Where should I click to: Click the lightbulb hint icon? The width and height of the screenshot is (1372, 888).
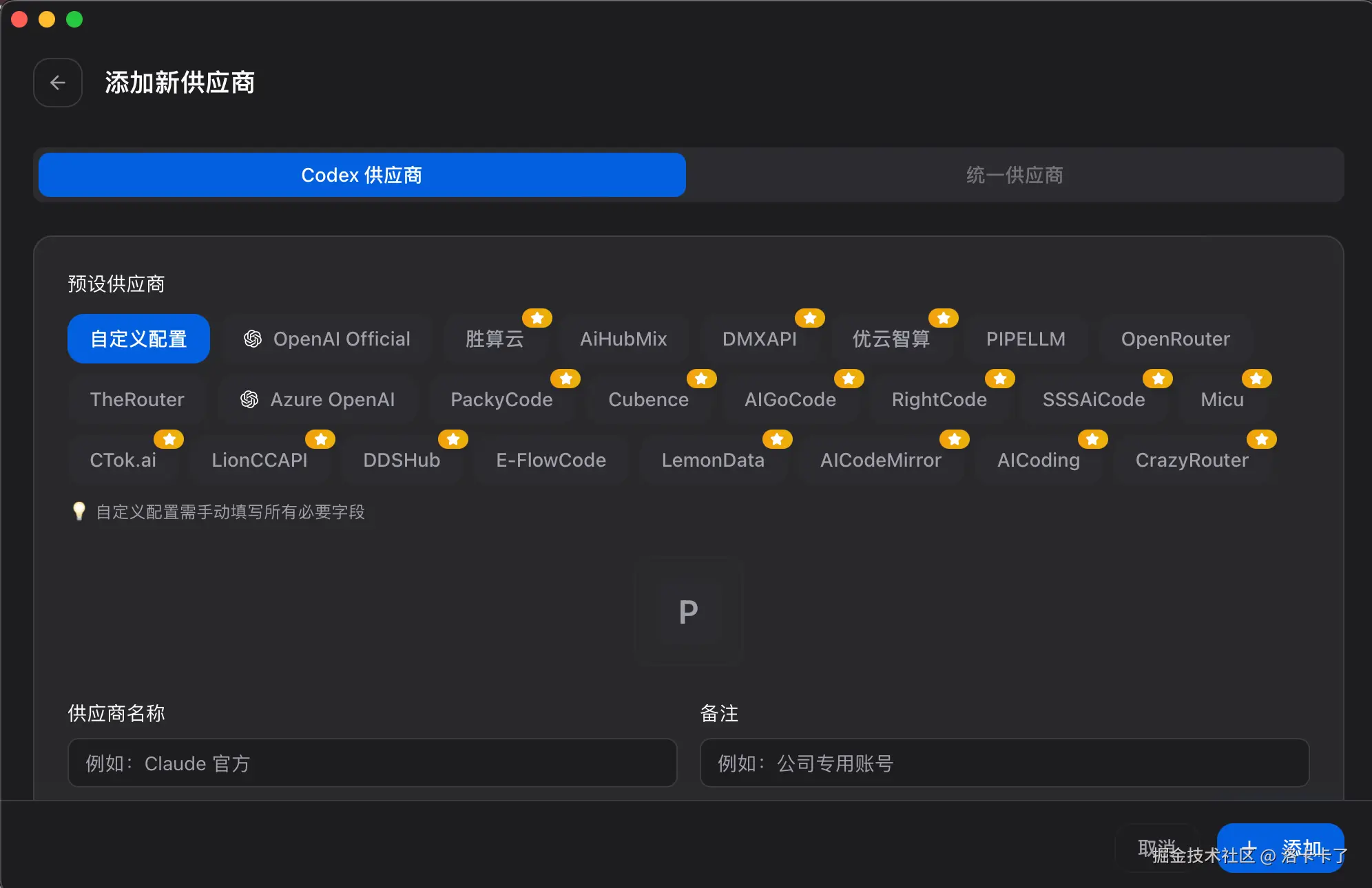coord(79,511)
